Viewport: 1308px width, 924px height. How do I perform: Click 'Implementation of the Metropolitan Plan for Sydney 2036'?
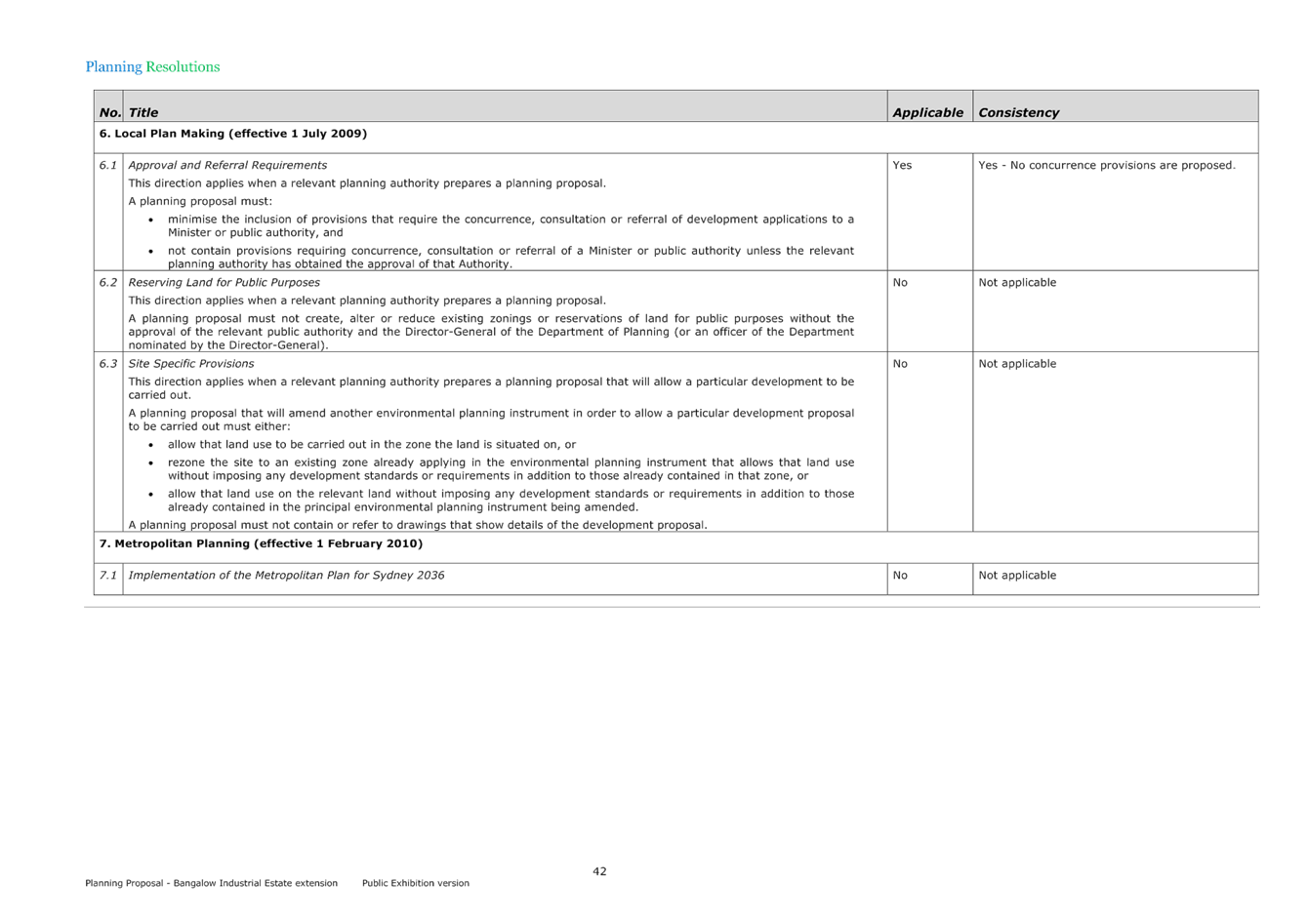click(286, 575)
